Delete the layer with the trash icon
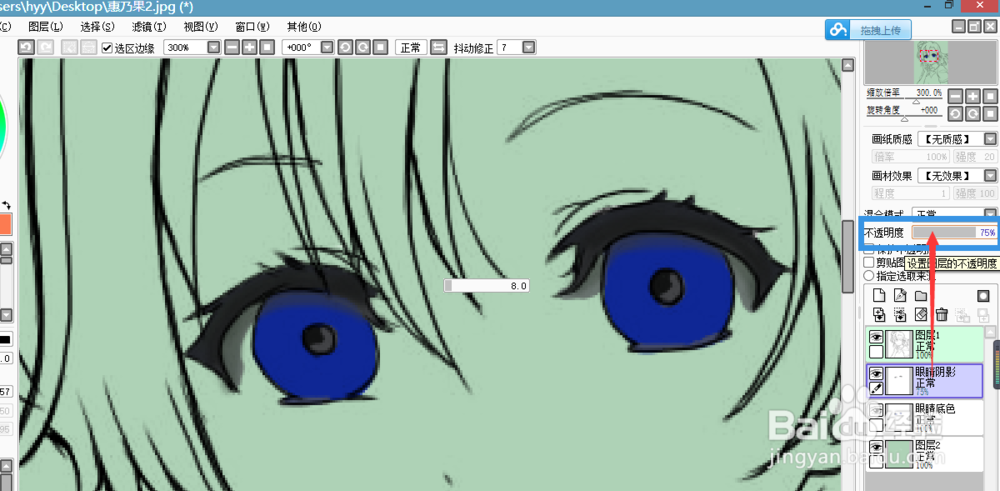The height and width of the screenshot is (491, 1000). 941,315
